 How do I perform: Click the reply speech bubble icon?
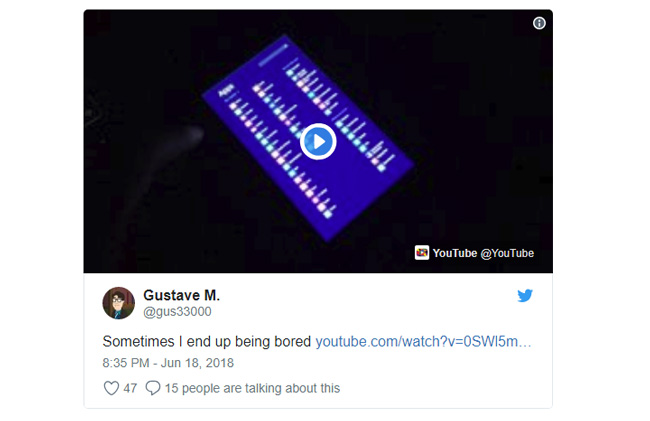click(x=153, y=388)
